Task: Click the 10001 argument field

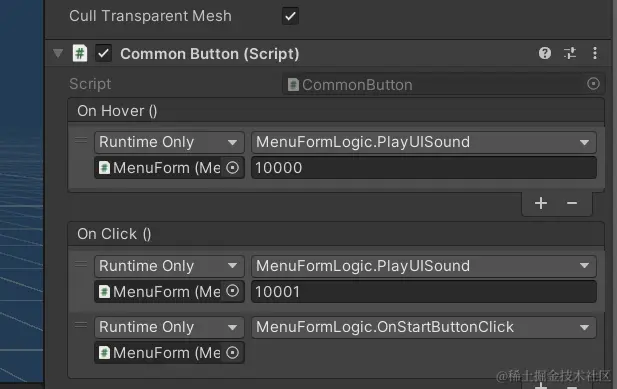Action: tap(424, 291)
